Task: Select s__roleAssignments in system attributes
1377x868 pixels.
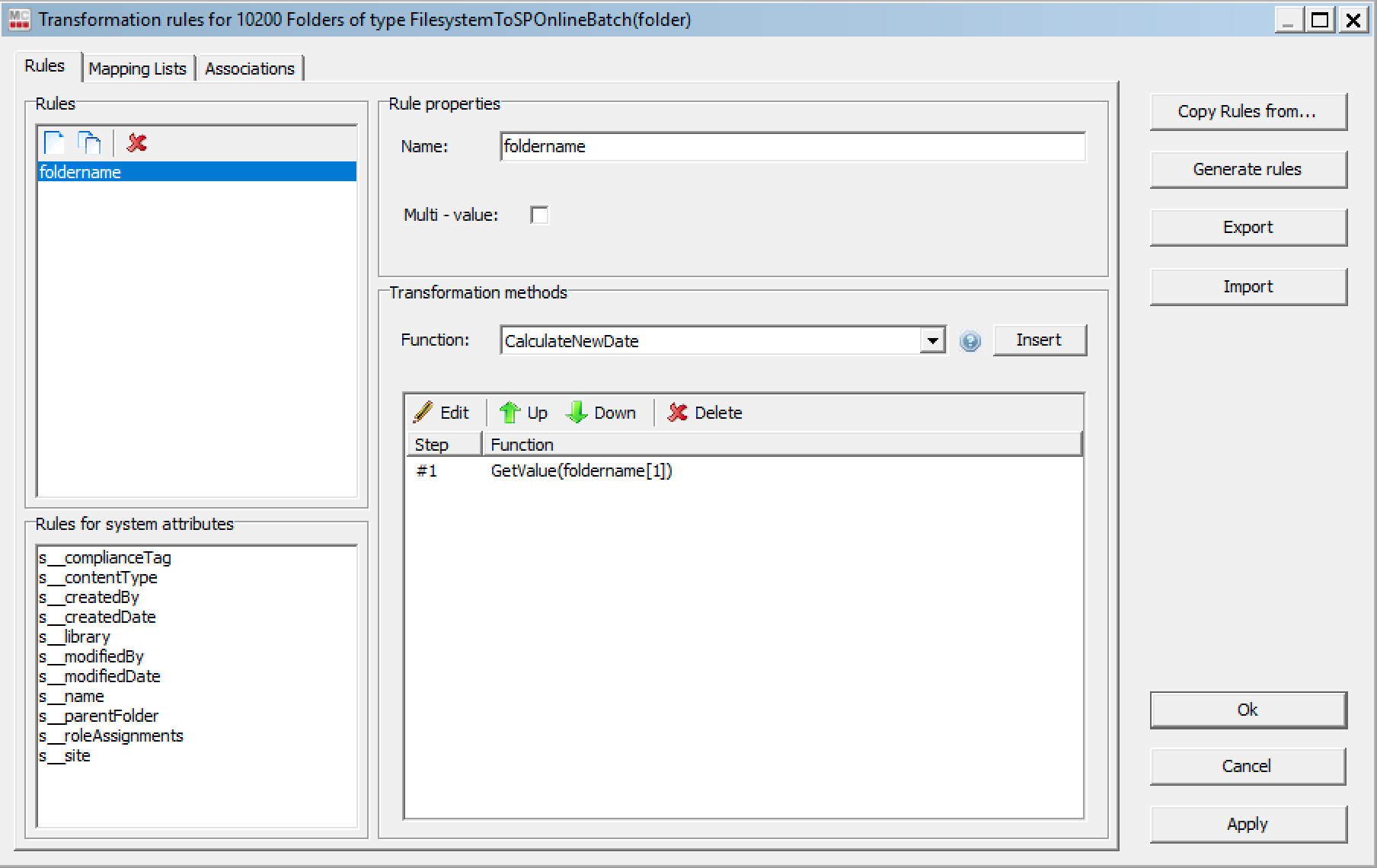Action: click(x=111, y=736)
